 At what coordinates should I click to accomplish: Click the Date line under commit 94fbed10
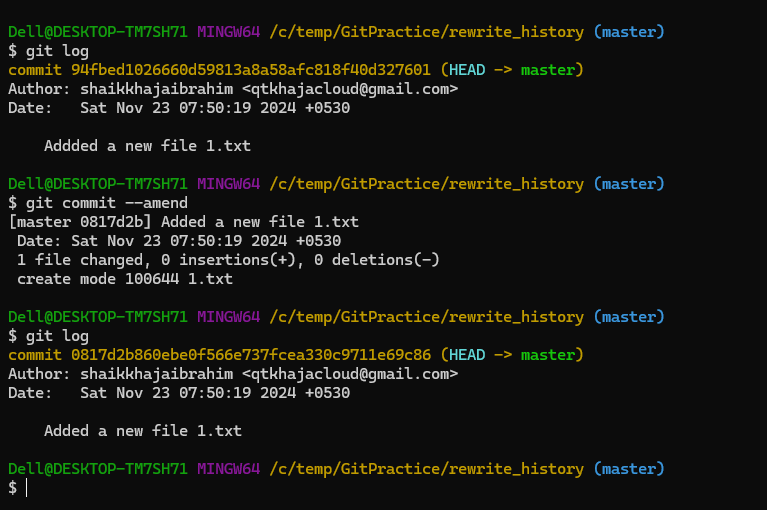click(x=179, y=108)
